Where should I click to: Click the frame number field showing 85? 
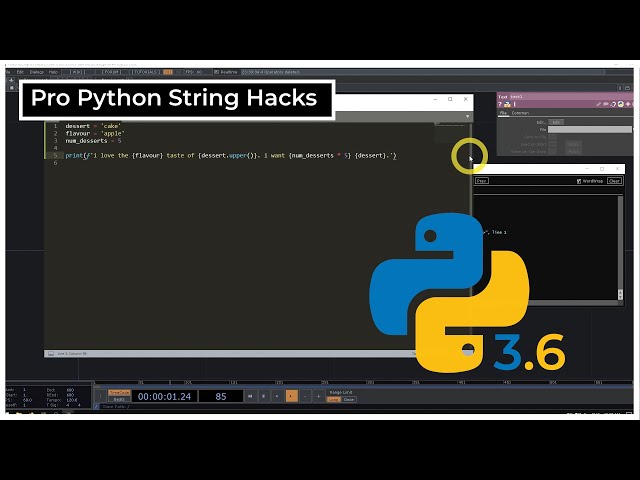tap(221, 396)
